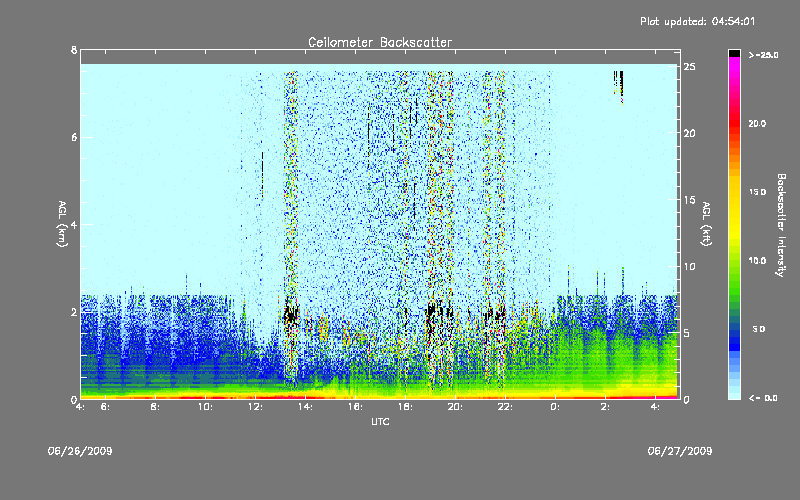Click the "10:" time tick label

click(x=205, y=407)
